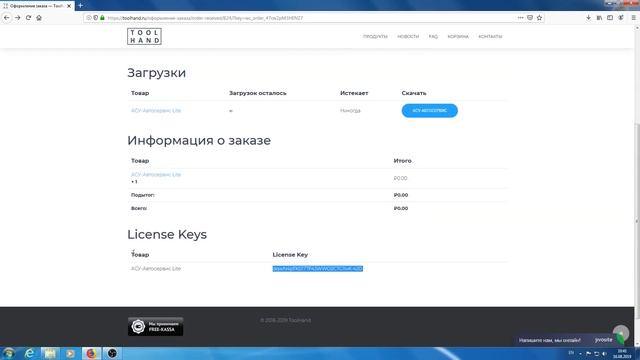Image resolution: width=640 pixels, height=360 pixels.
Task: Show the sidebars icon in toolbar
Action: coord(610,18)
